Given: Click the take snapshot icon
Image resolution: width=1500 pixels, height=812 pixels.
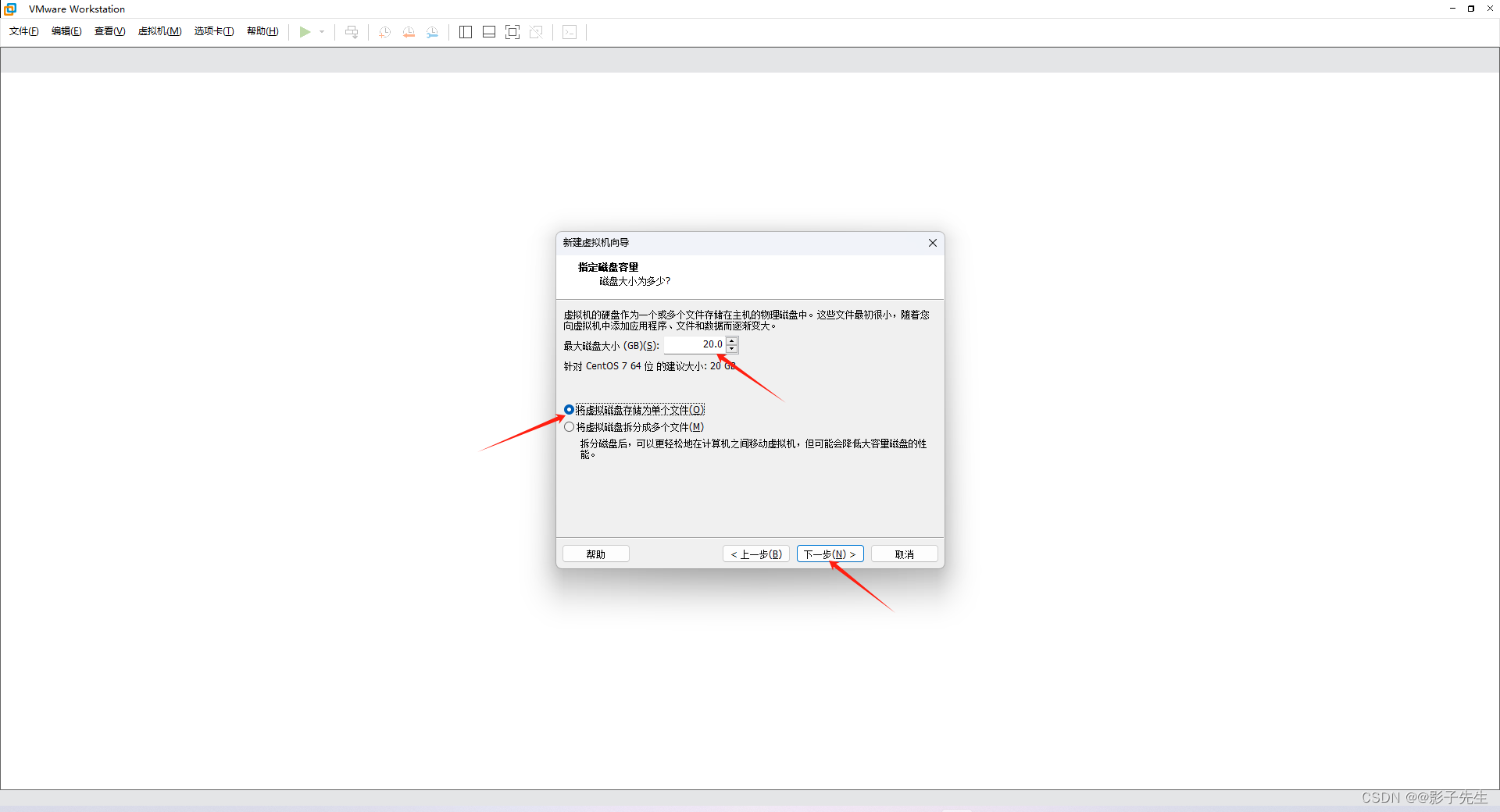Looking at the screenshot, I should [384, 32].
